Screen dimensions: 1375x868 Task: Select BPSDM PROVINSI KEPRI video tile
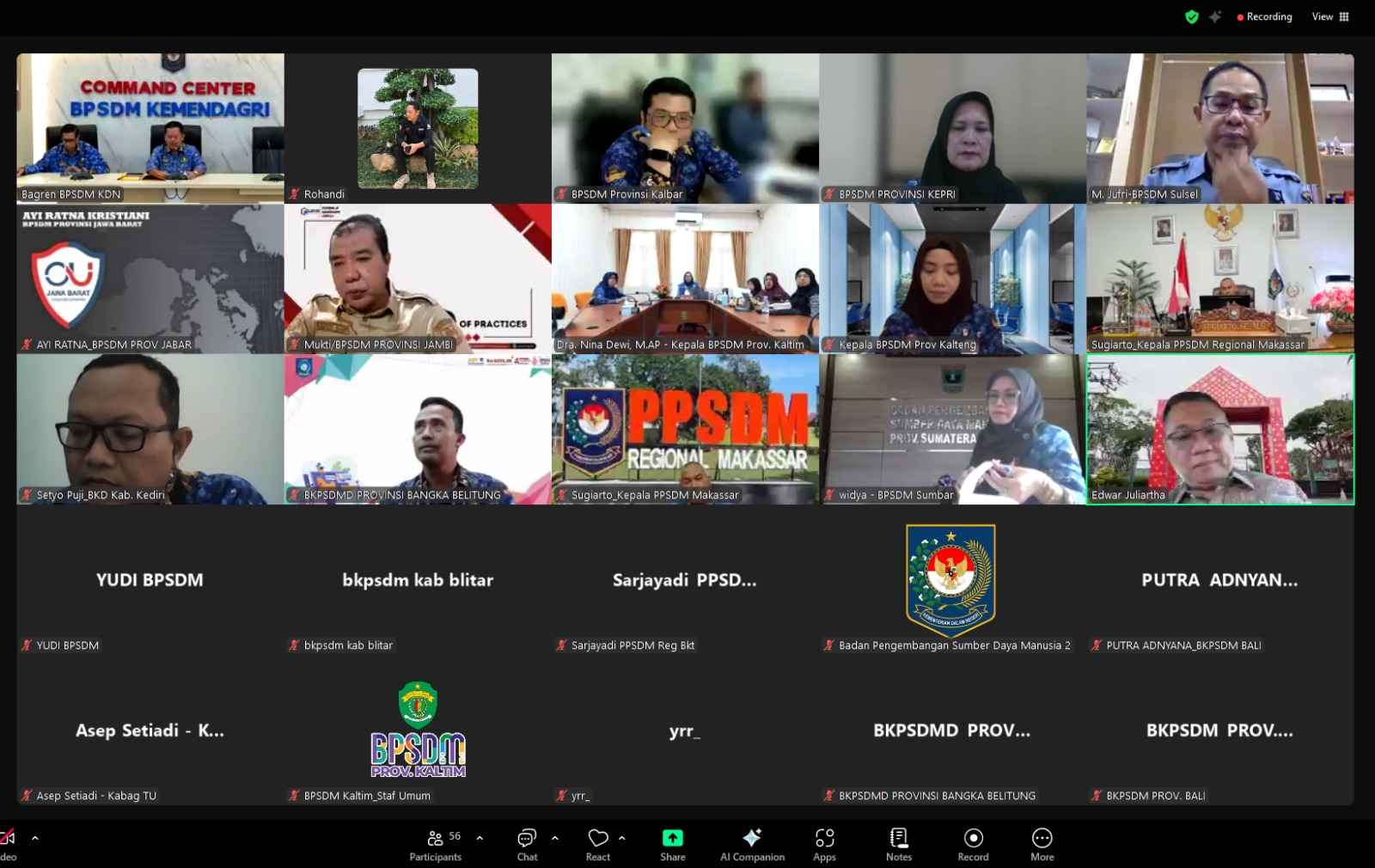(952, 128)
